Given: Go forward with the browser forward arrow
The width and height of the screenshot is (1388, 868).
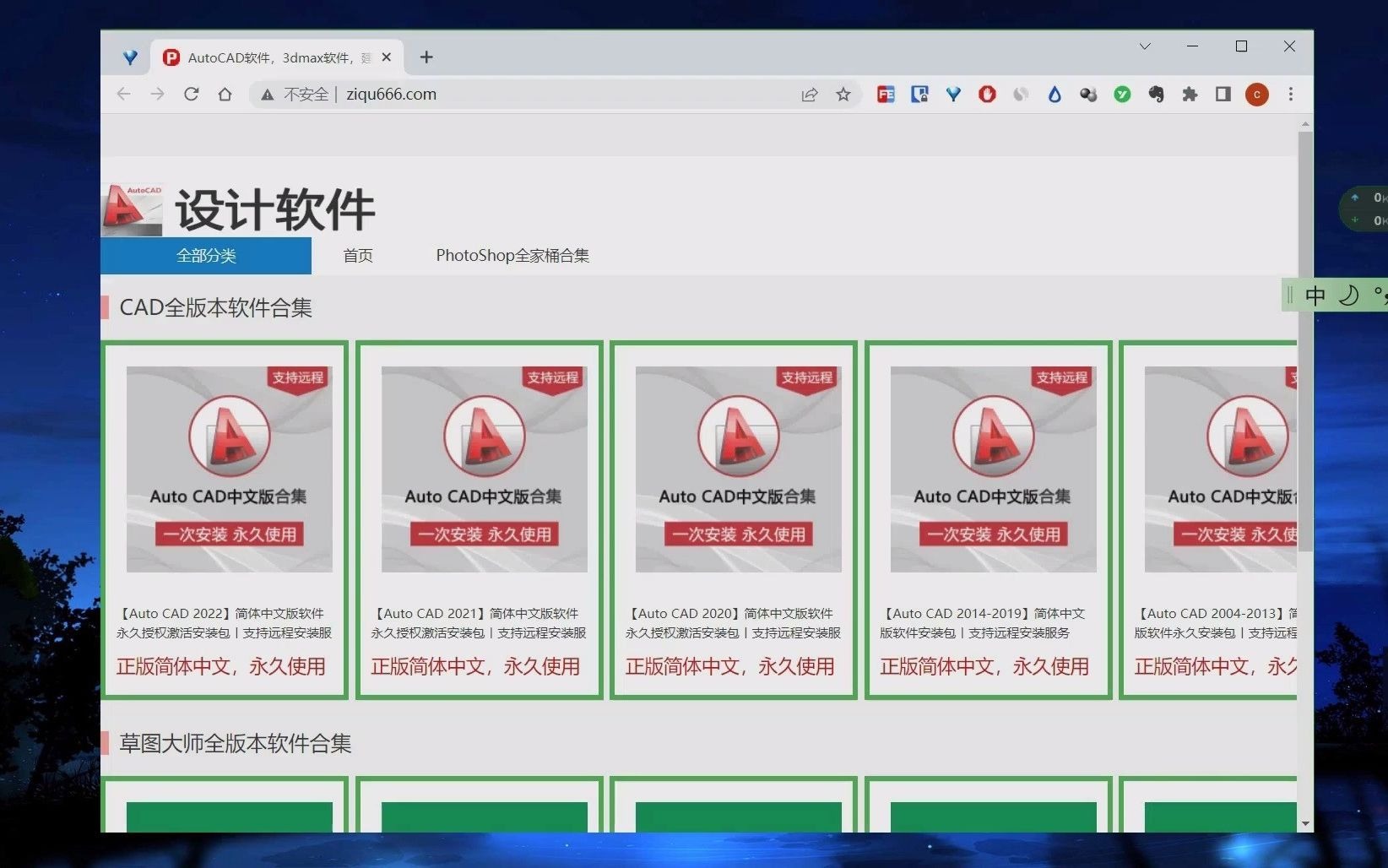Looking at the screenshot, I should coord(158,94).
